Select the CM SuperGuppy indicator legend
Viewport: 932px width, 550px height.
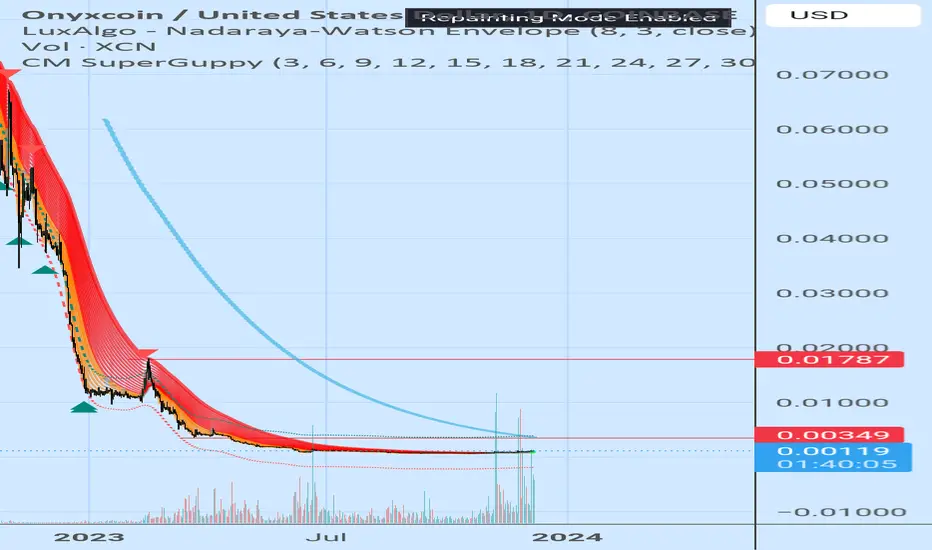389,62
